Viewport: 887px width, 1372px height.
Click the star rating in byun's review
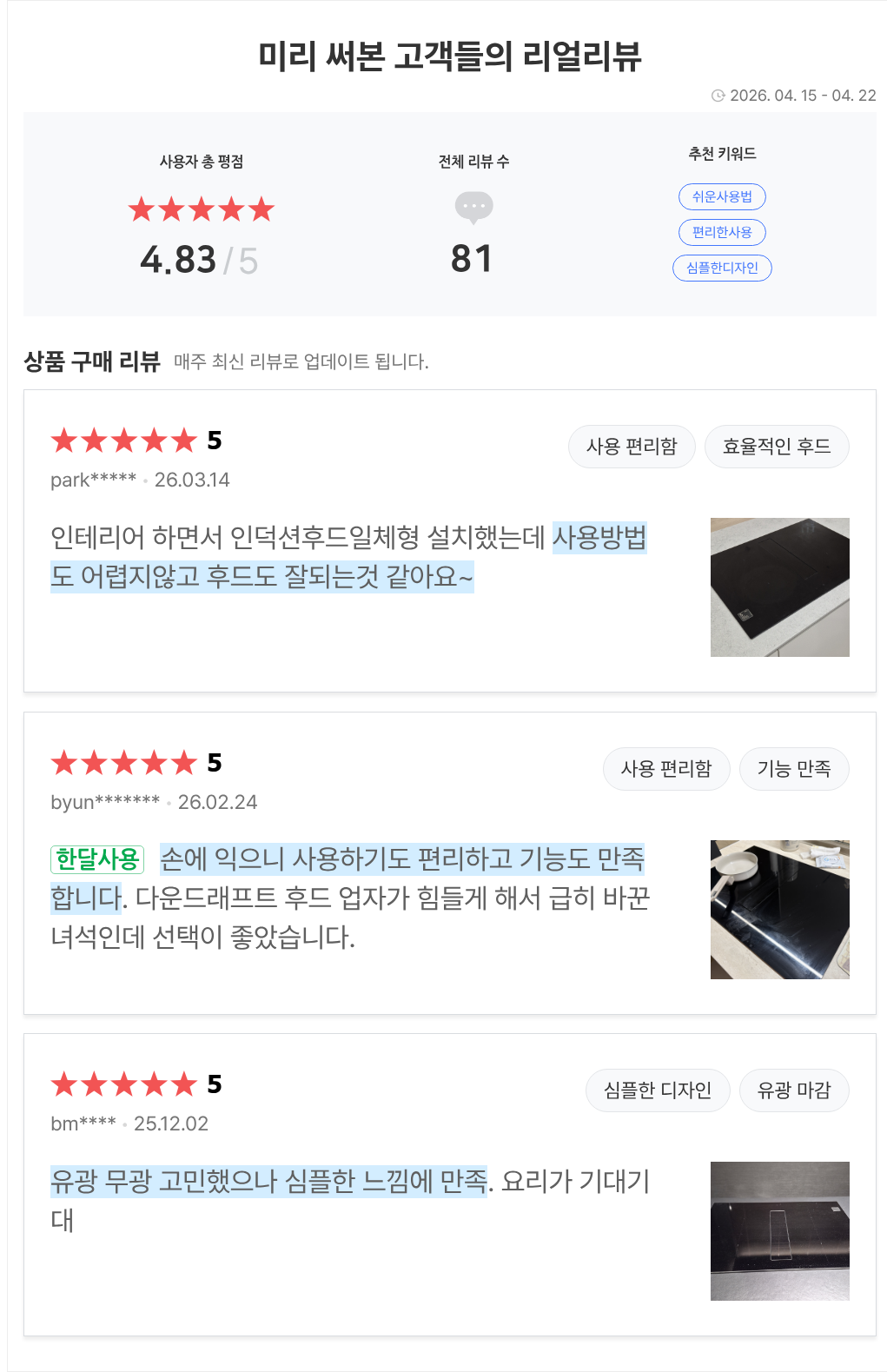(x=123, y=764)
